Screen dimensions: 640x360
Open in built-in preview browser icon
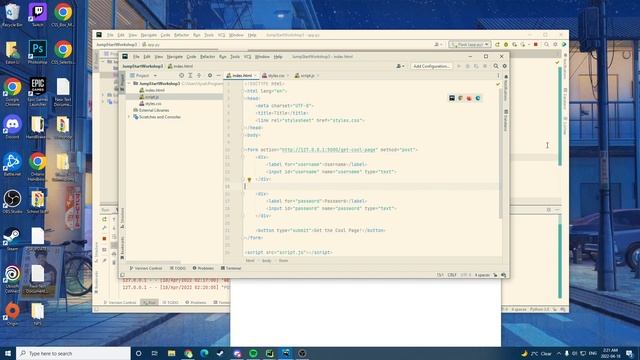452,98
